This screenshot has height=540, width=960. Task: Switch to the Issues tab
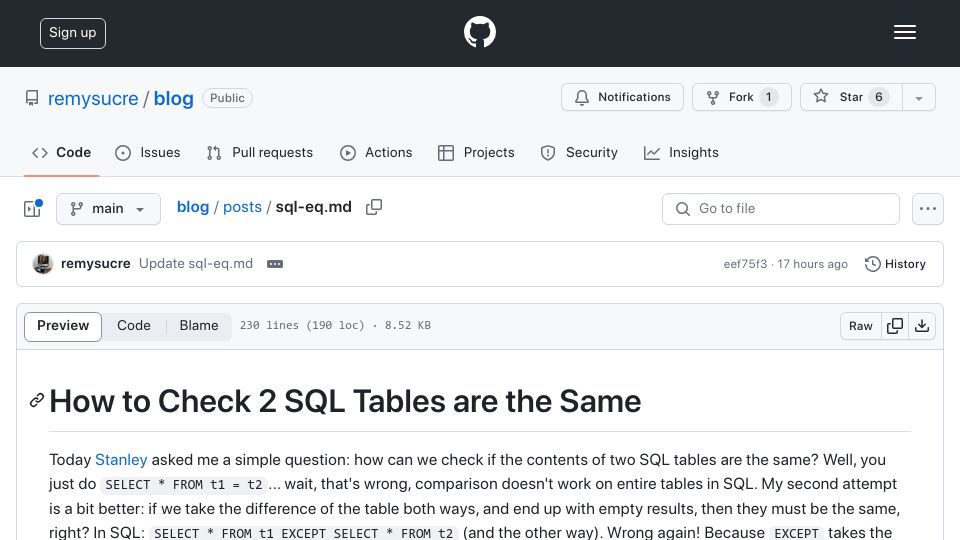click(148, 152)
